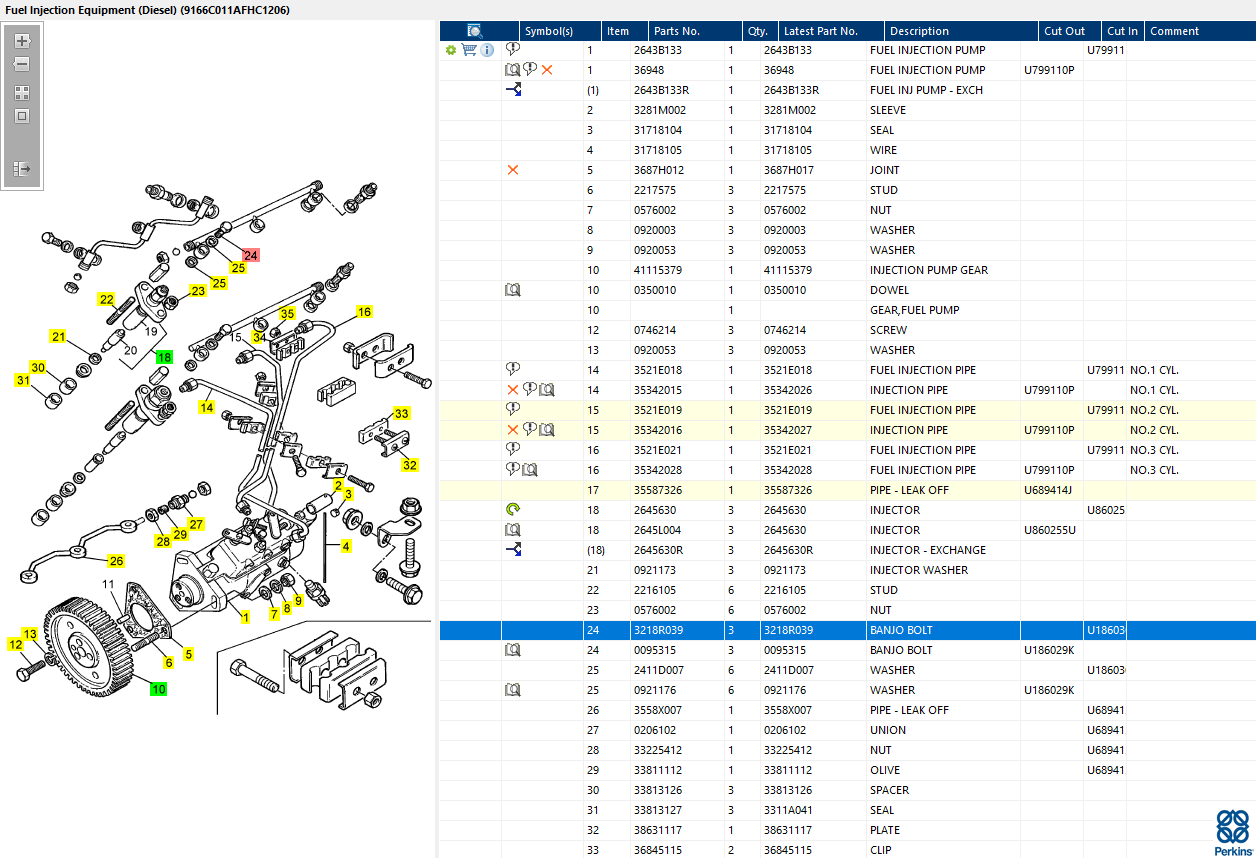Sort by Description column header
This screenshot has height=858, width=1256.
[961, 31]
